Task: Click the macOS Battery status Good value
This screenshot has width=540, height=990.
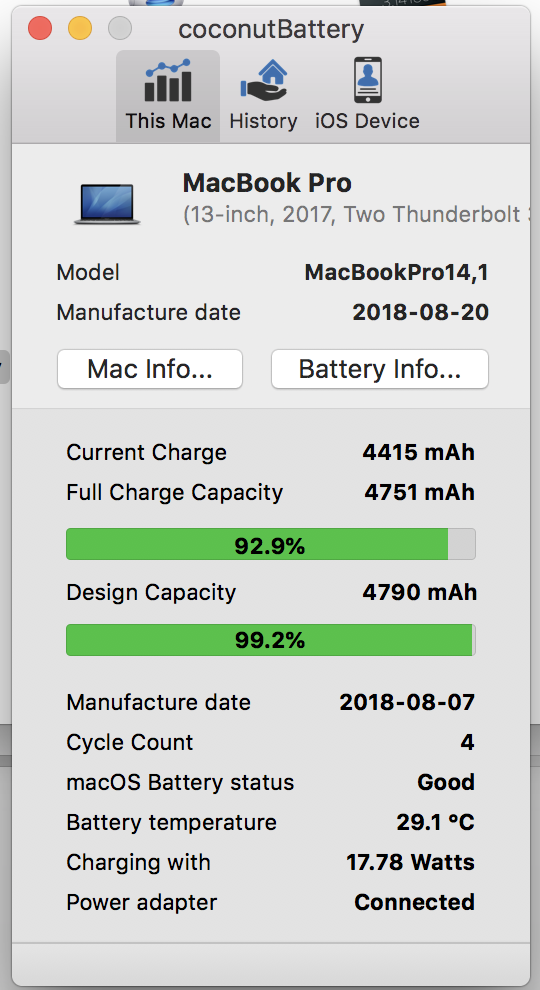Action: [446, 782]
